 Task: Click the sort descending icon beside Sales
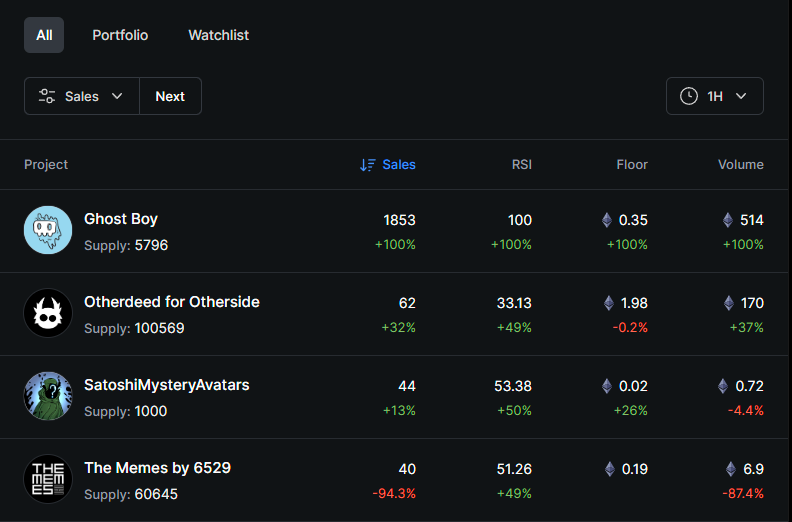click(368, 165)
